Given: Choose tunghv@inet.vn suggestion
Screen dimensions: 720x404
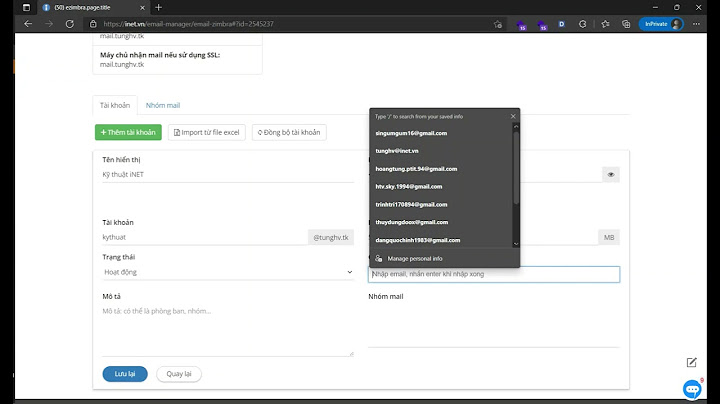Looking at the screenshot, I should (441, 151).
